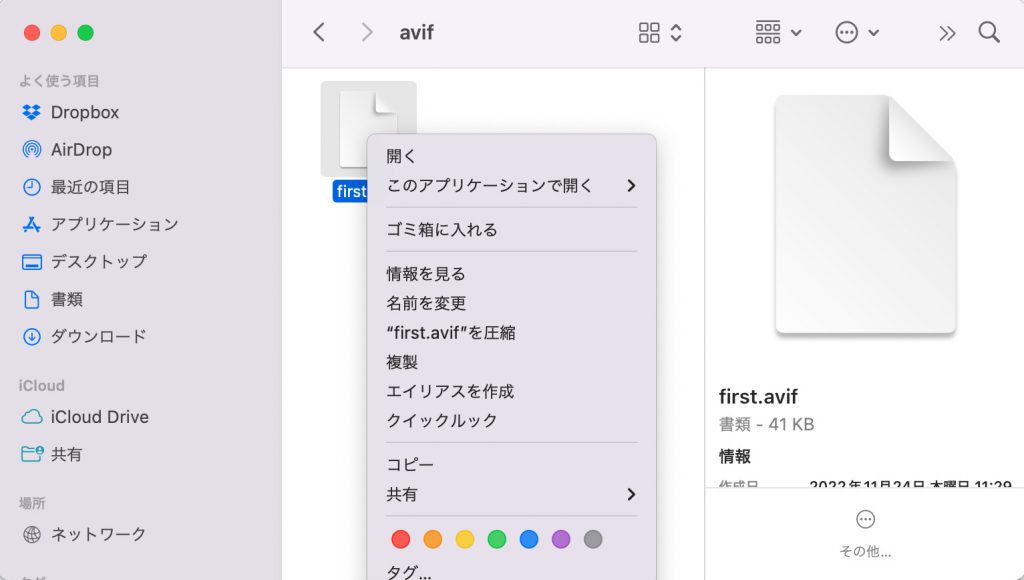Choose ゴミ箱に入れる from the context menu
Screen dimensions: 1024x580
pos(511,229)
